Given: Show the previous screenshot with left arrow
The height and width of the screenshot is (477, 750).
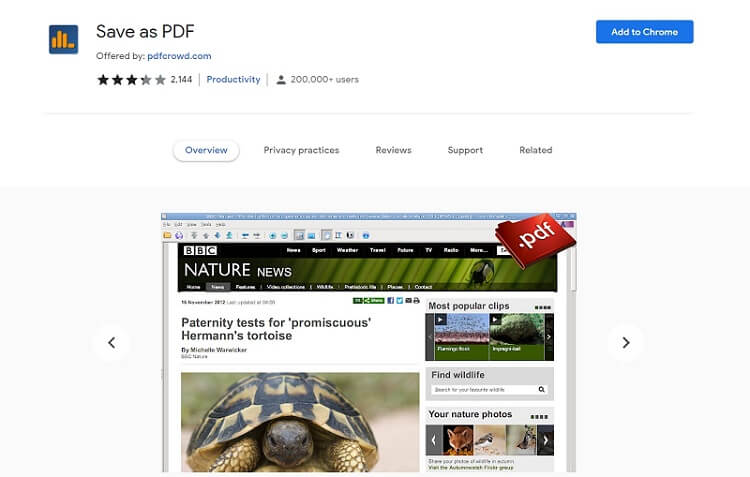Looking at the screenshot, I should tap(111, 343).
